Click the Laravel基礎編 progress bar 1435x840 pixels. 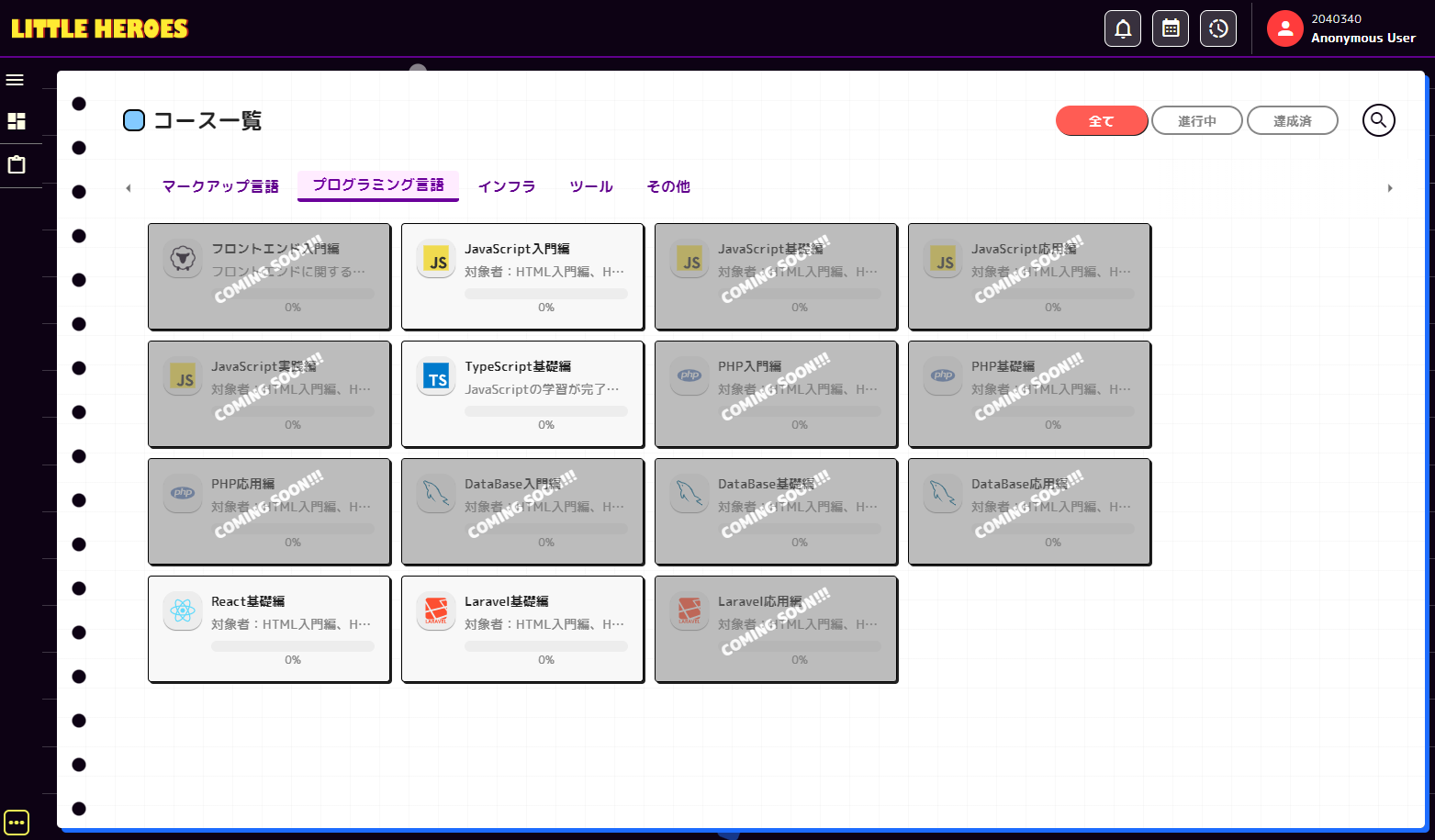coord(546,646)
